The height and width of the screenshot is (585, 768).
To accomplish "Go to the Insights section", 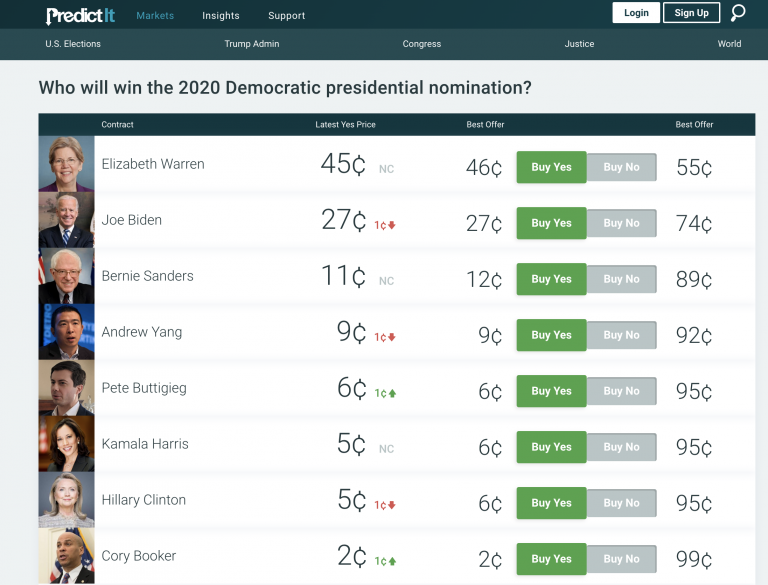I will click(x=221, y=16).
